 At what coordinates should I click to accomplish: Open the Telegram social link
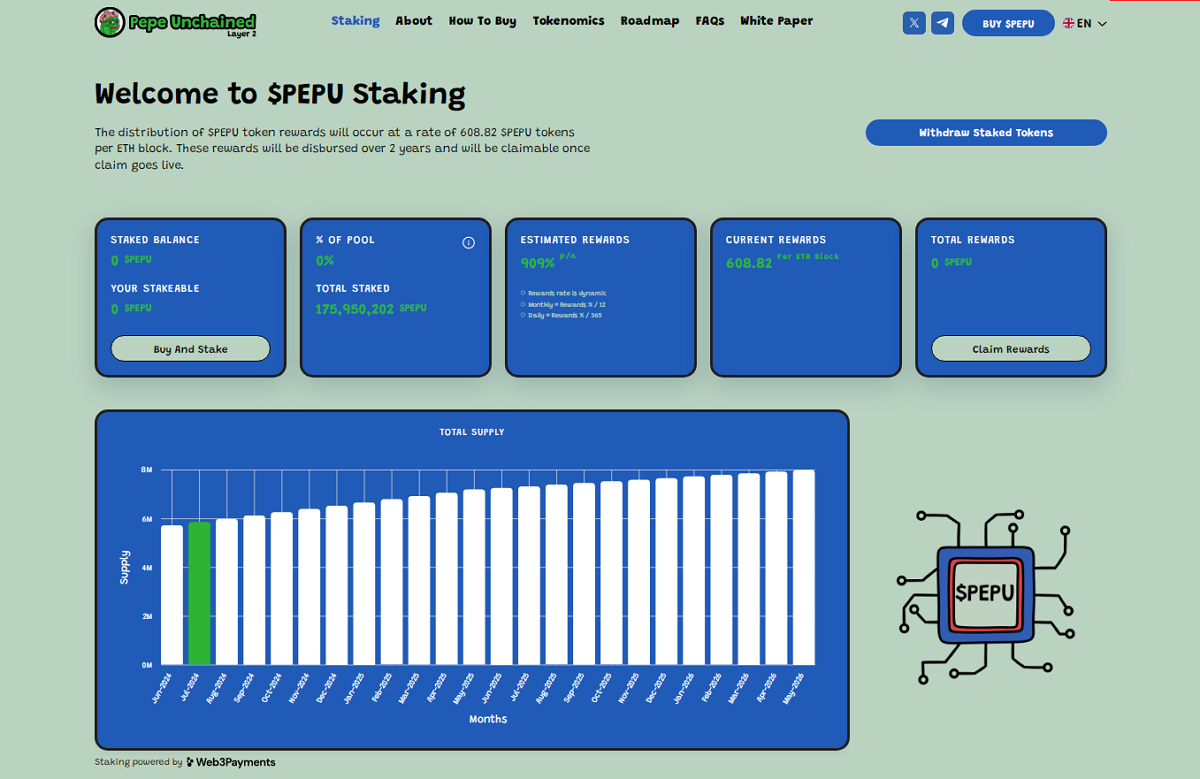tap(942, 23)
